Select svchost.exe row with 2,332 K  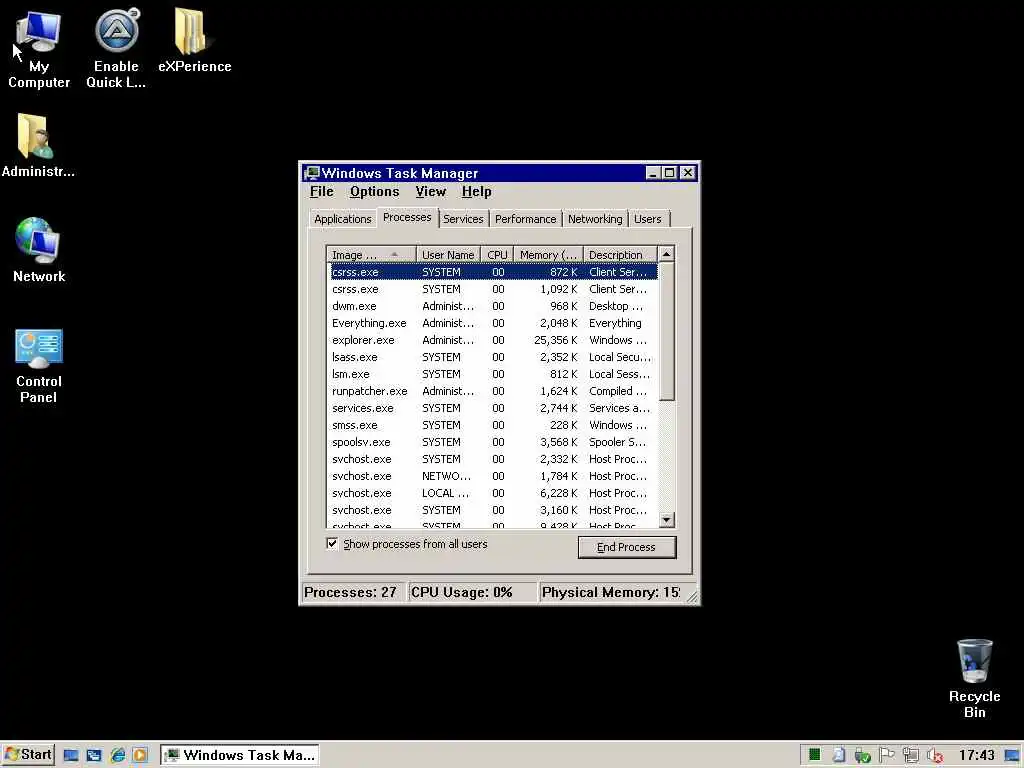pyautogui.click(x=492, y=458)
